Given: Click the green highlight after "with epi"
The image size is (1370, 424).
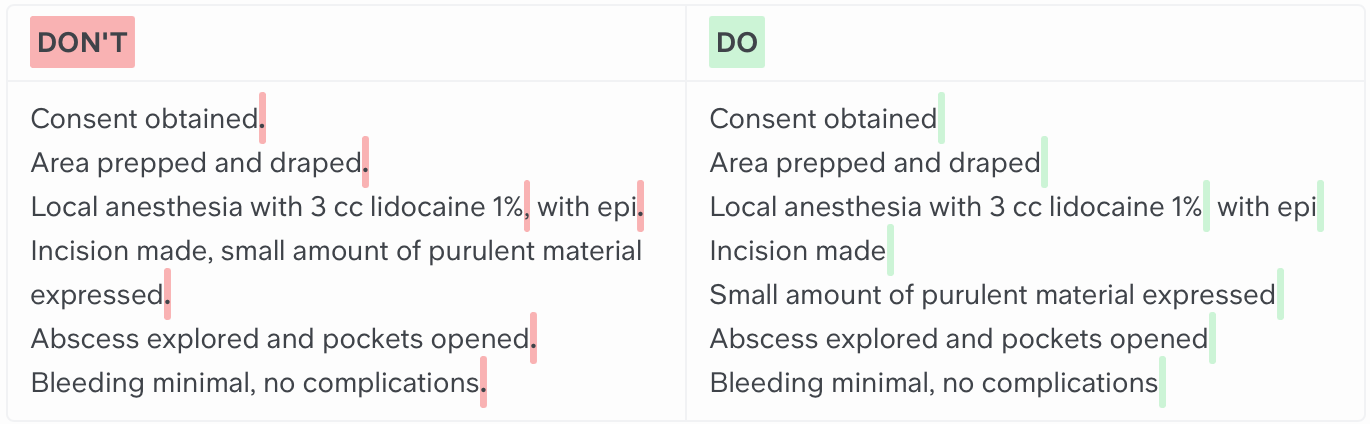Looking at the screenshot, I should 1320,207.
